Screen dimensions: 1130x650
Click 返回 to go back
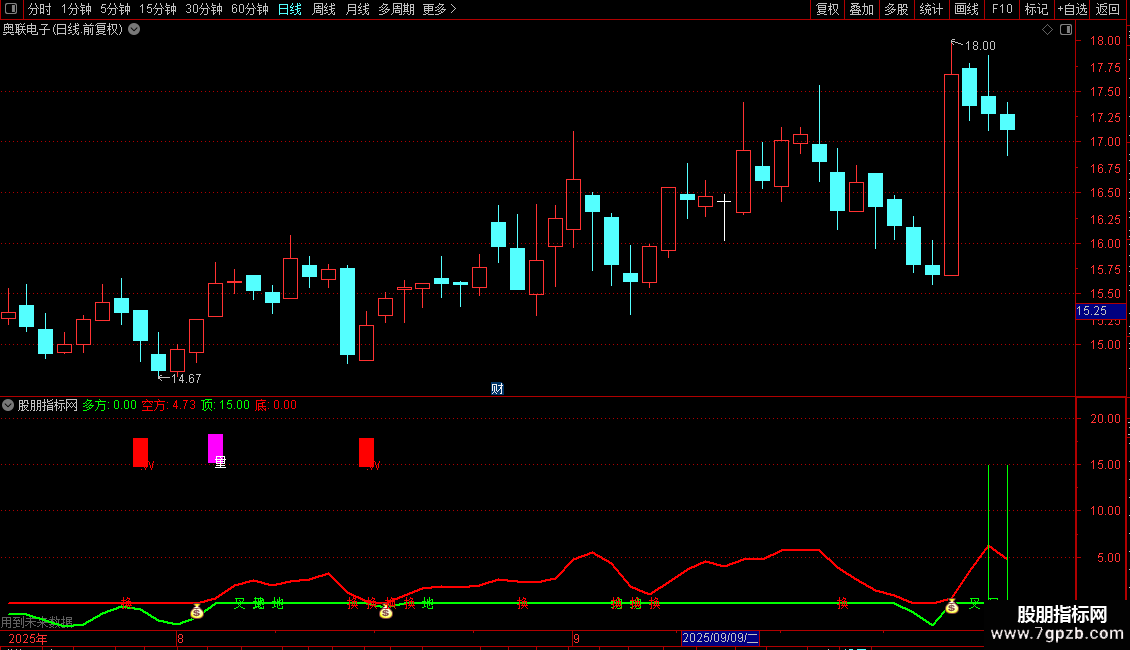(x=1108, y=9)
